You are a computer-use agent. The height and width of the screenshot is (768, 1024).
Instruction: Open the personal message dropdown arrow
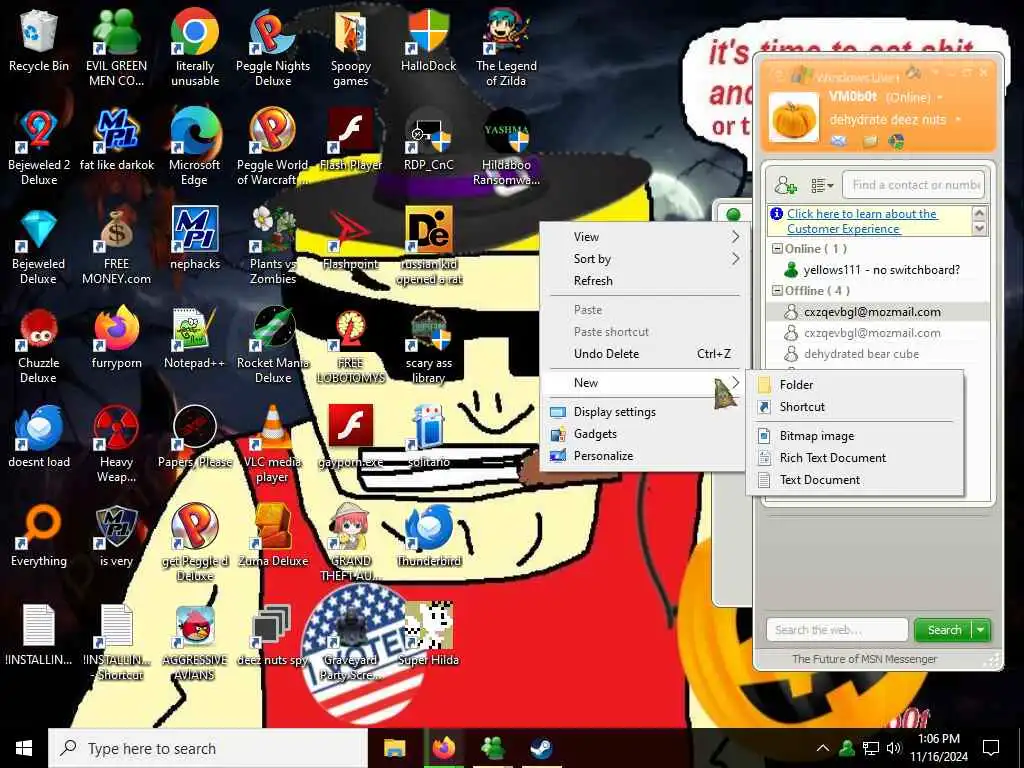coord(957,120)
